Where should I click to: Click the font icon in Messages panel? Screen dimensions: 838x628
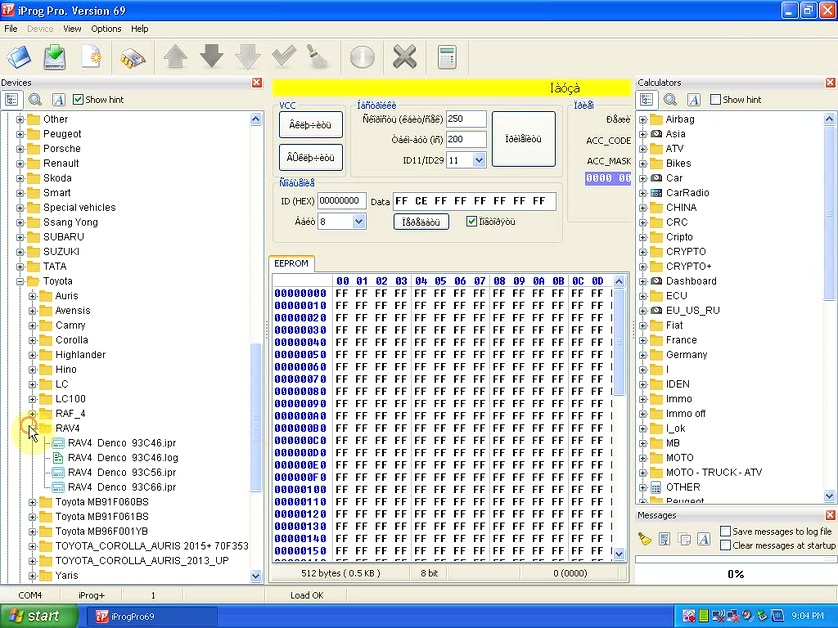(x=704, y=539)
